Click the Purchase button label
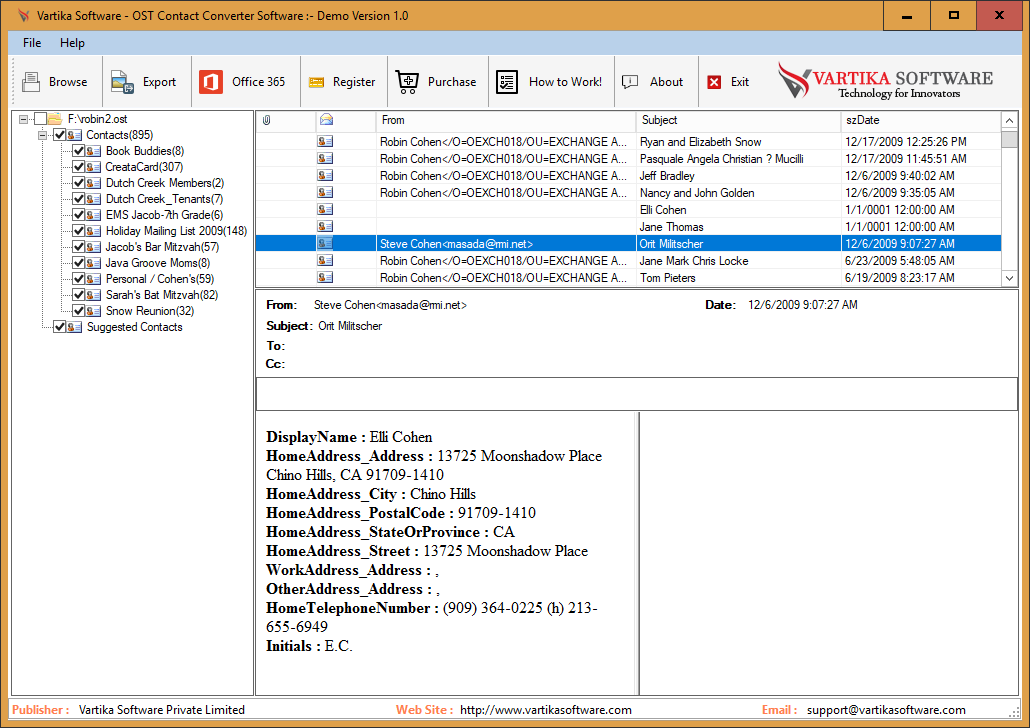Image resolution: width=1030 pixels, height=728 pixels. 452,82
